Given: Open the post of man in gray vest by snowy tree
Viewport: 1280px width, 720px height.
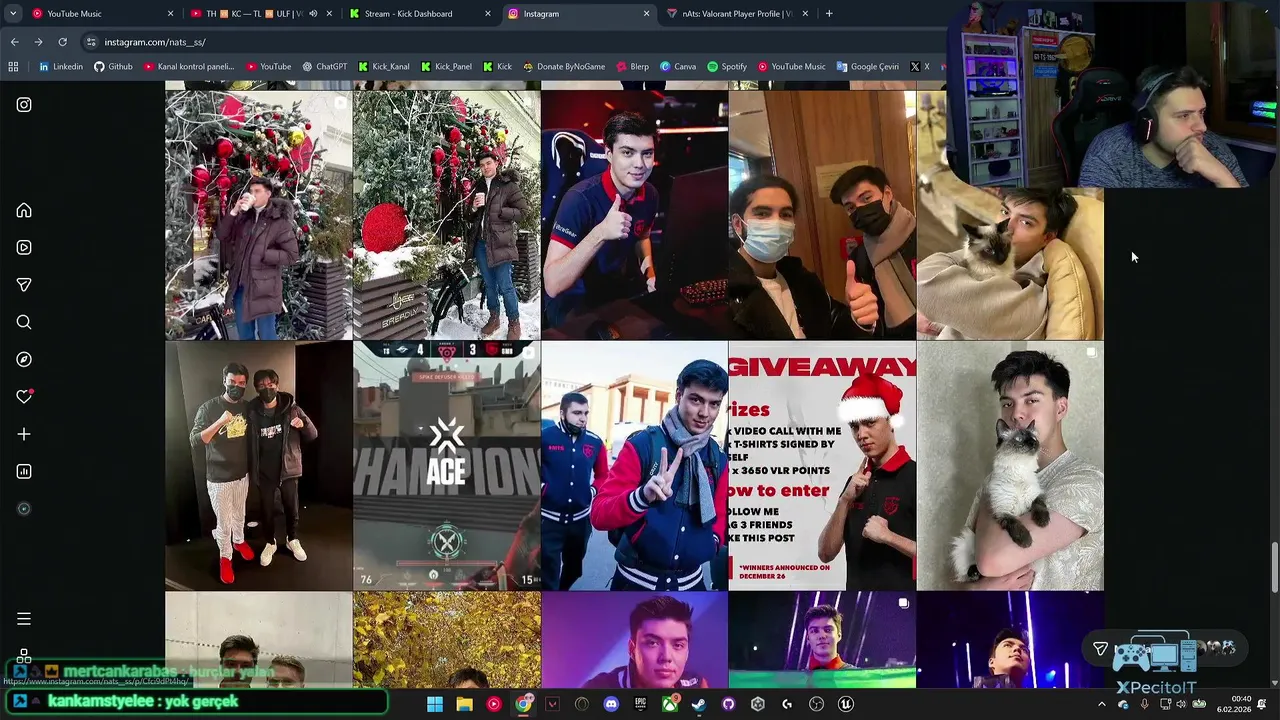Looking at the screenshot, I should [x=446, y=216].
